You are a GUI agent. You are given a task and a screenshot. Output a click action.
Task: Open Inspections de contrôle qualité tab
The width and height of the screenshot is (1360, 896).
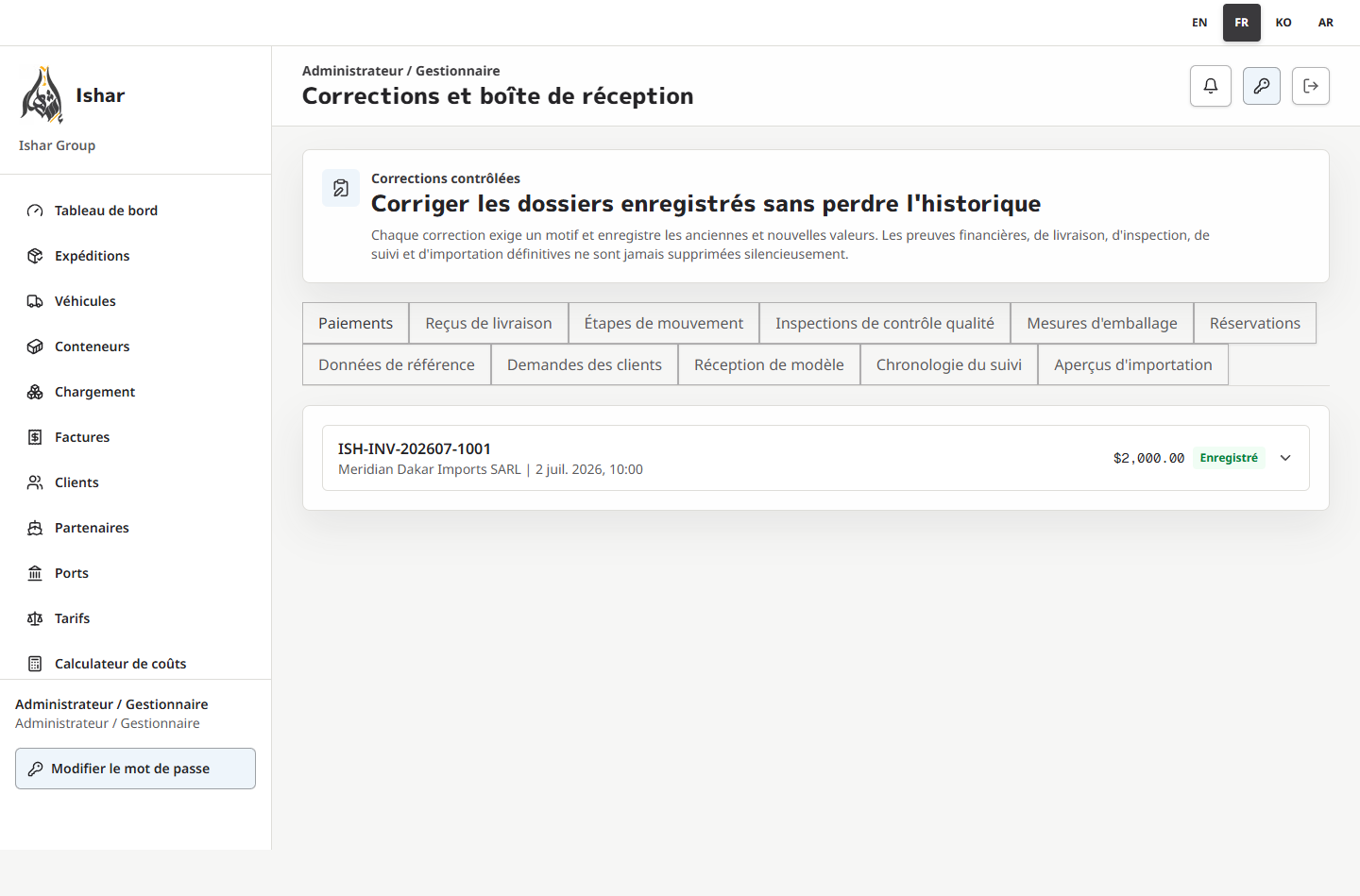885,323
